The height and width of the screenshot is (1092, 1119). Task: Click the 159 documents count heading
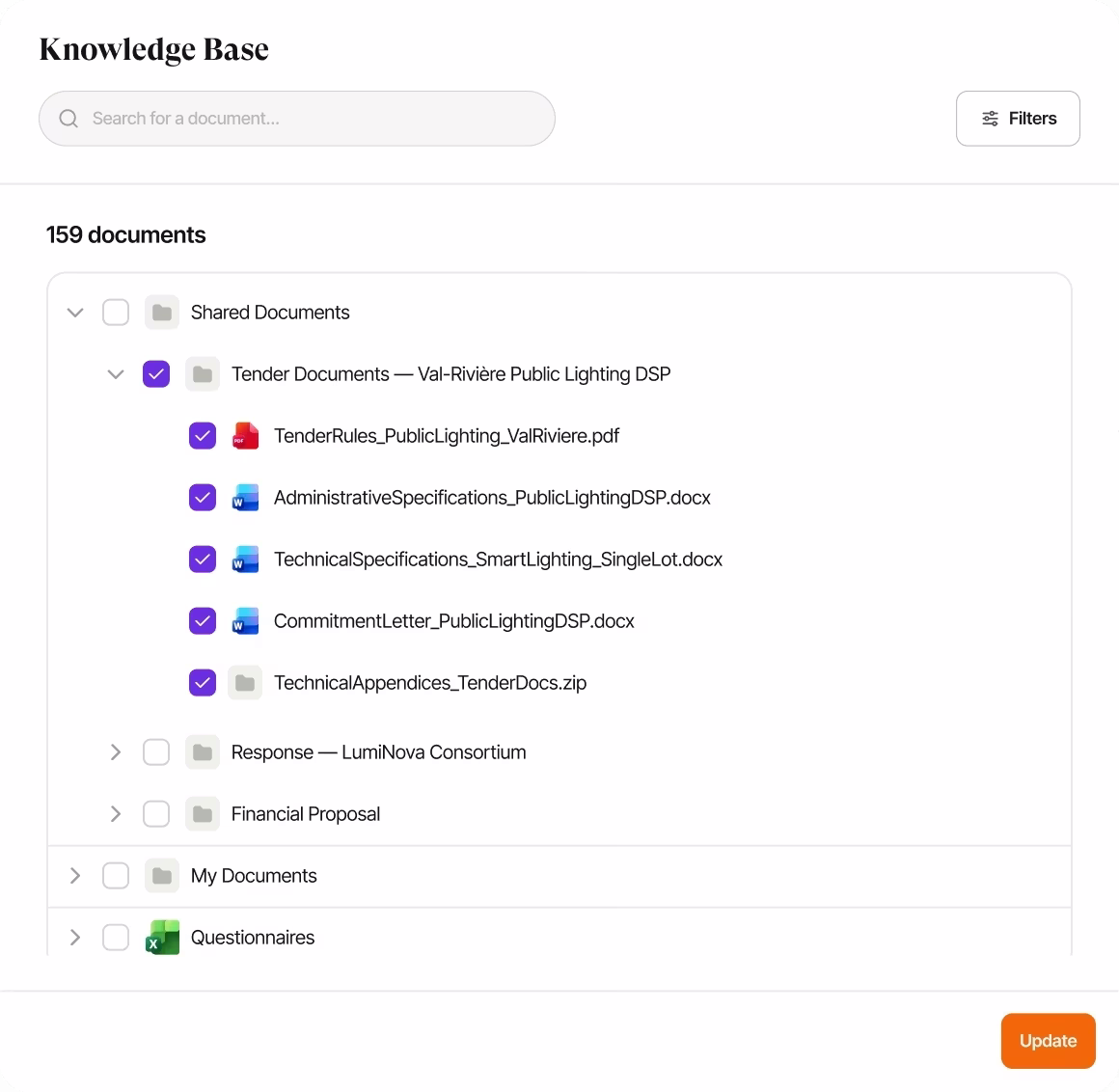(x=126, y=234)
